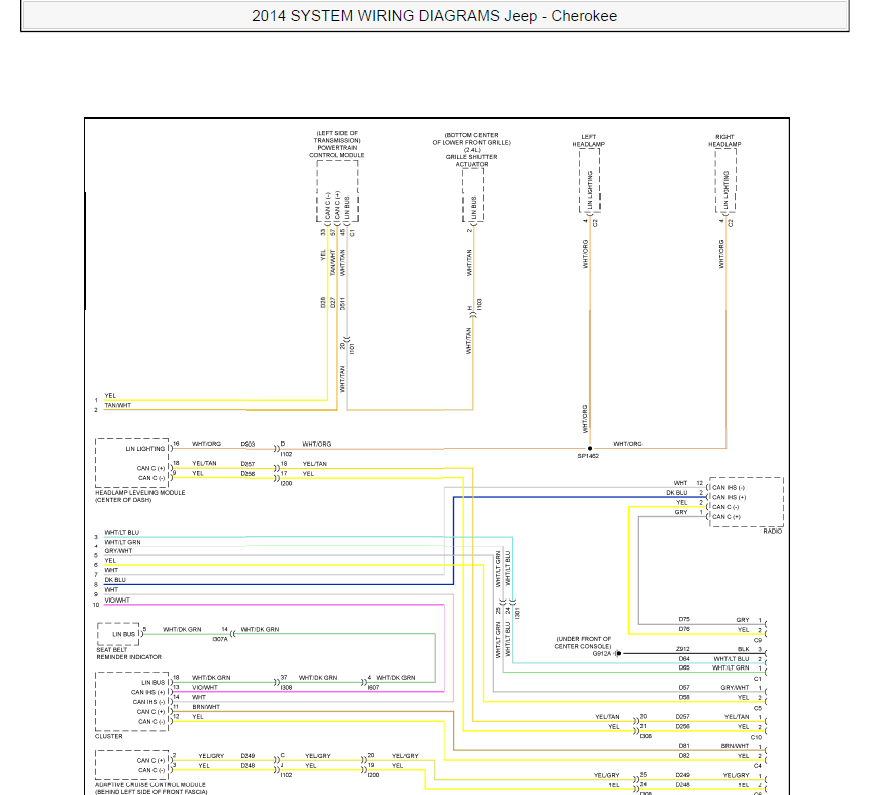Click the Z912 circuit label
The width and height of the screenshot is (872, 795).
[x=683, y=649]
